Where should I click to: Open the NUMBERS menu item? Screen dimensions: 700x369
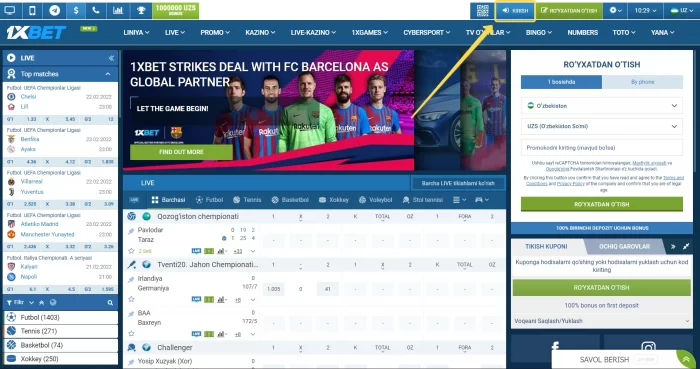point(583,33)
